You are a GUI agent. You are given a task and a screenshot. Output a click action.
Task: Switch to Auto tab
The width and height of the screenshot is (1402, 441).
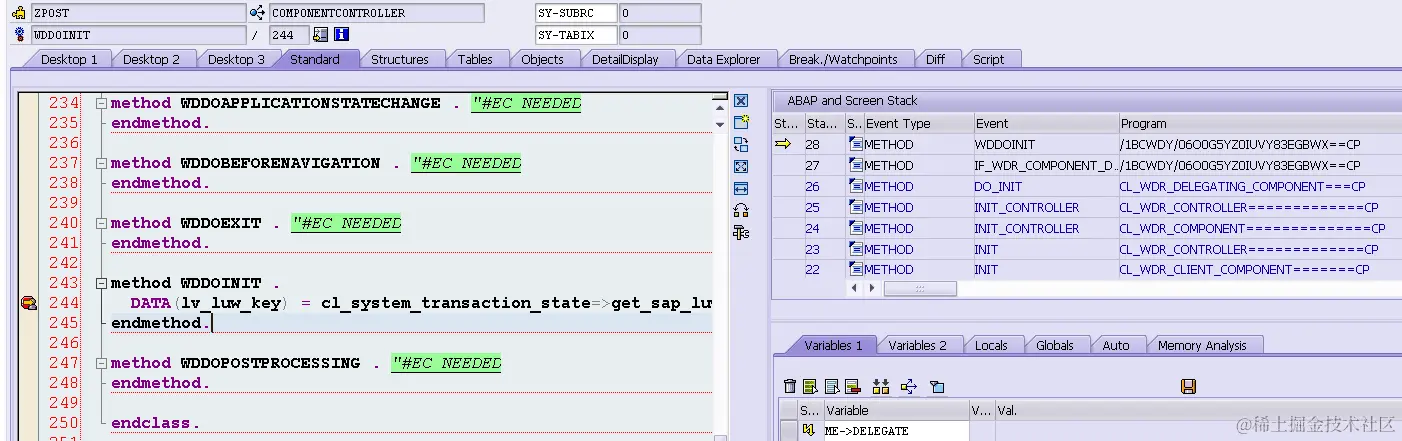click(1116, 345)
